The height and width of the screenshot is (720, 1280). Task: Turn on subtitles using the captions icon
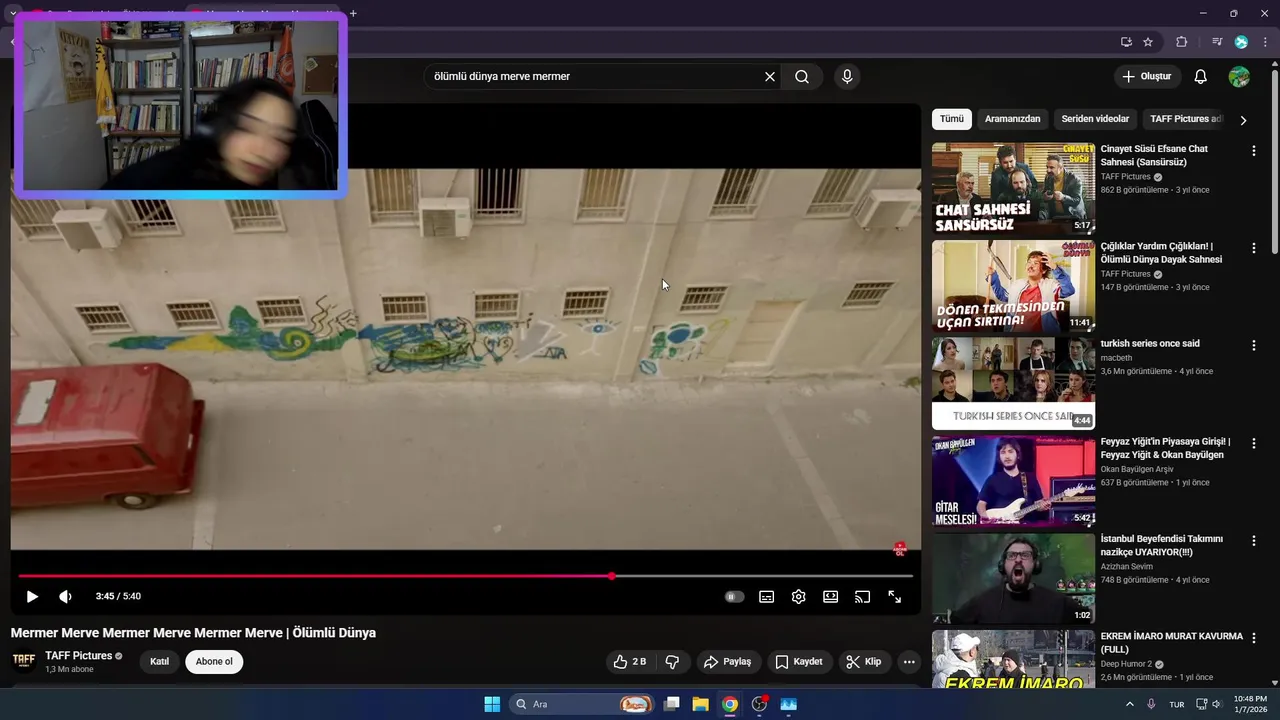tap(766, 597)
